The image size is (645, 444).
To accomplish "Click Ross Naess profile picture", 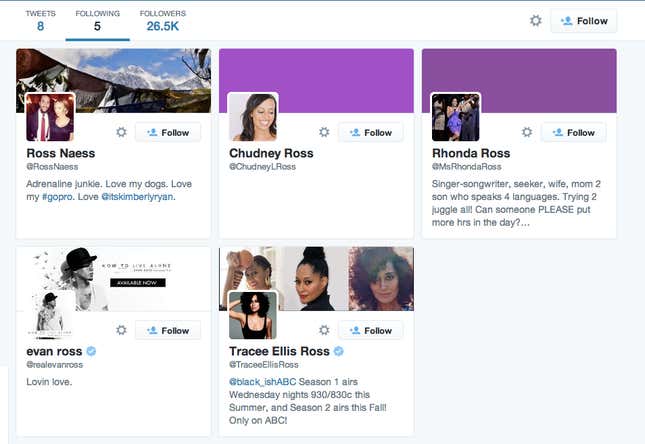I will point(50,117).
